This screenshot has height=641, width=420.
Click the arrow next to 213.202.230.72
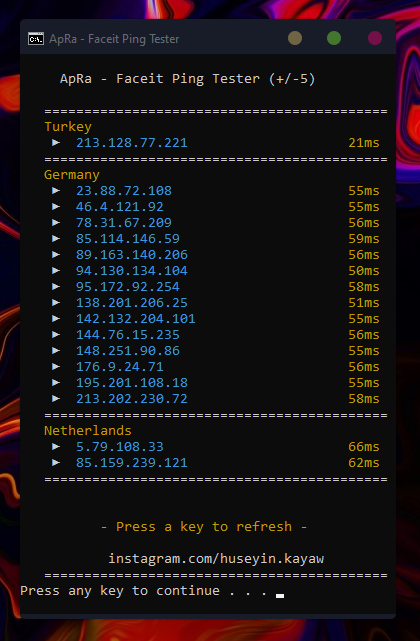(x=56, y=398)
